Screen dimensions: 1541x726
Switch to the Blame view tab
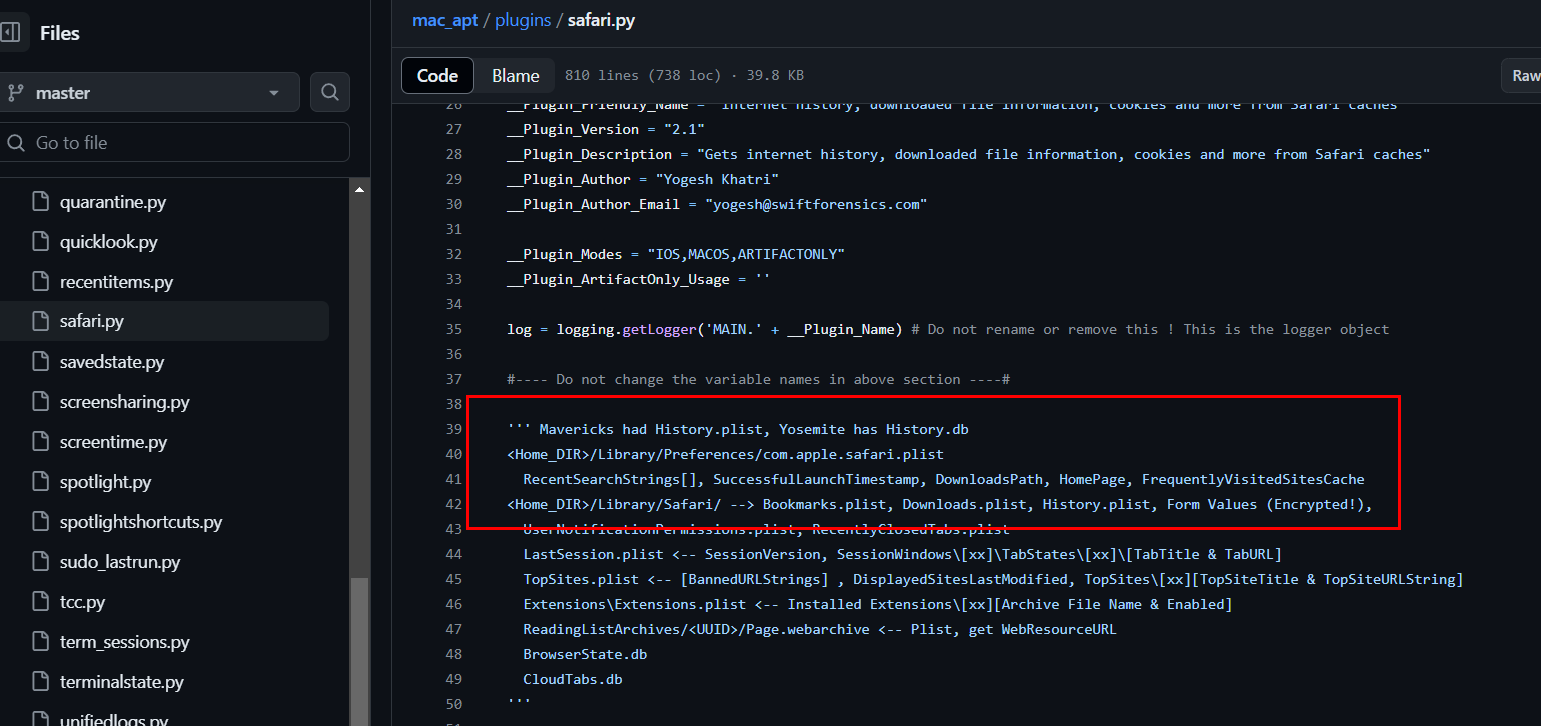pyautogui.click(x=515, y=76)
